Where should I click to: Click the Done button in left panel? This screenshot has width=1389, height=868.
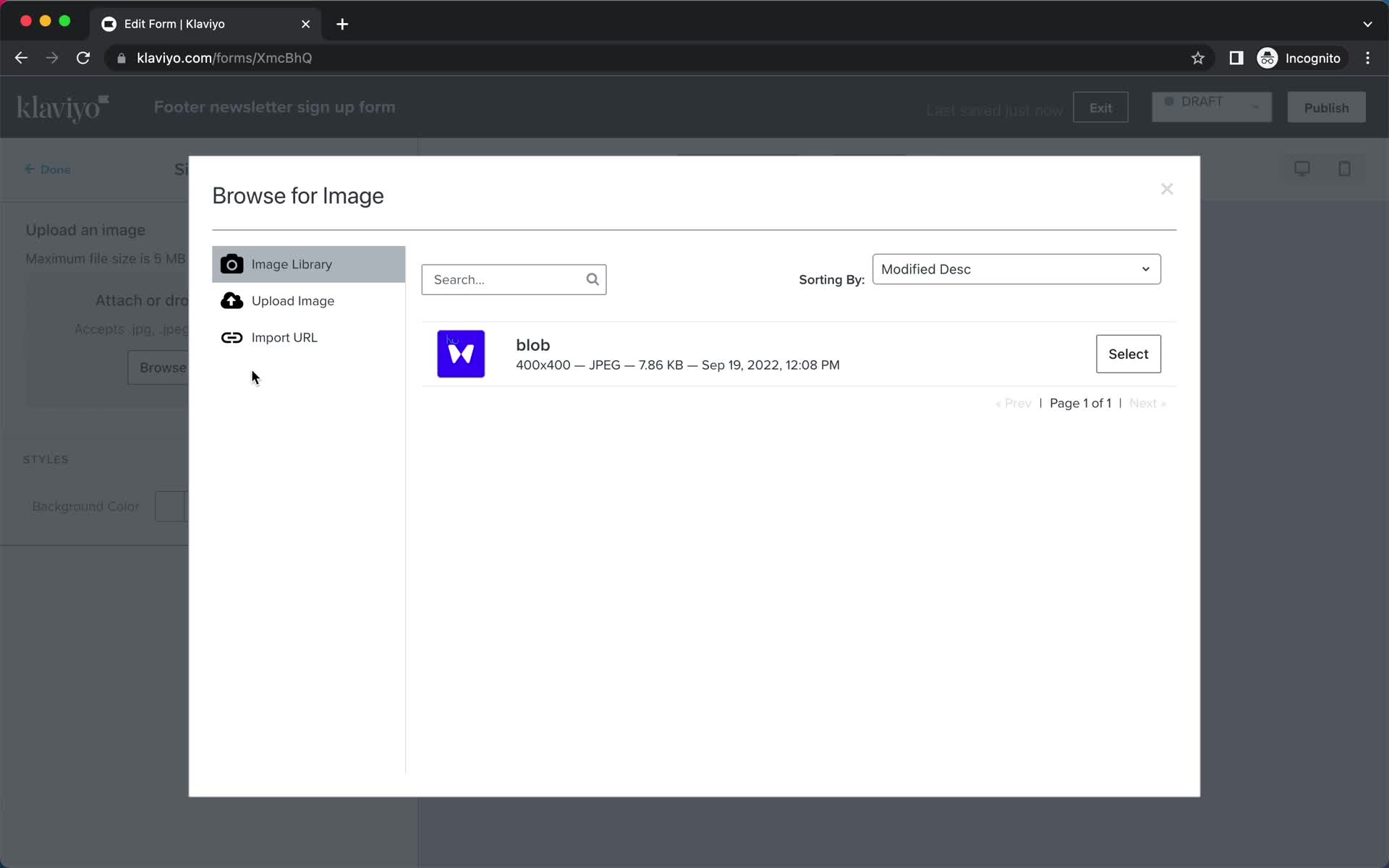pos(47,169)
